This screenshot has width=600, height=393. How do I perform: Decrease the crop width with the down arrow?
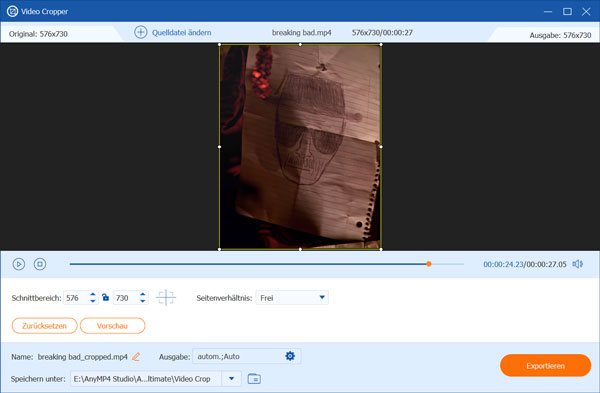[93, 301]
